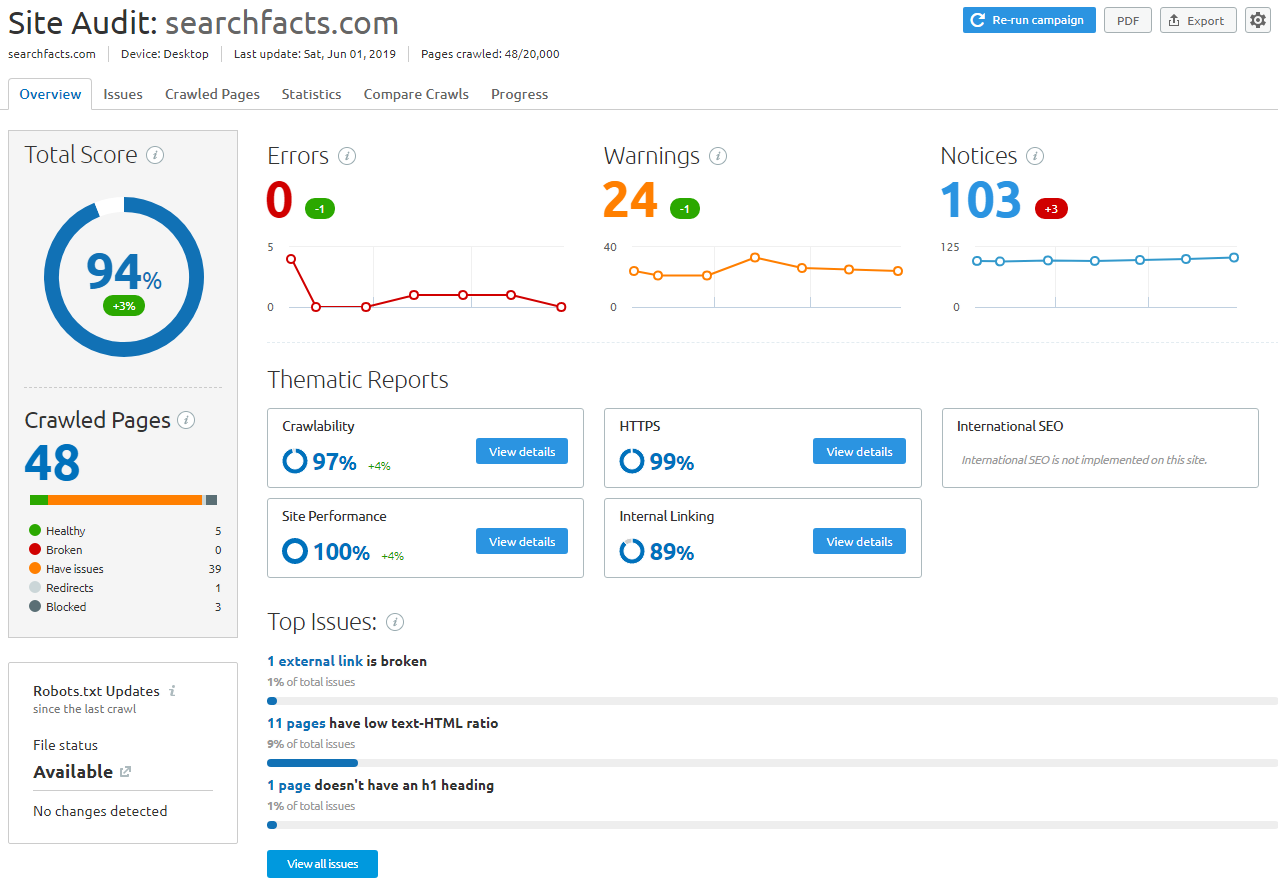Click the missing h1 heading progress bar

[772, 825]
